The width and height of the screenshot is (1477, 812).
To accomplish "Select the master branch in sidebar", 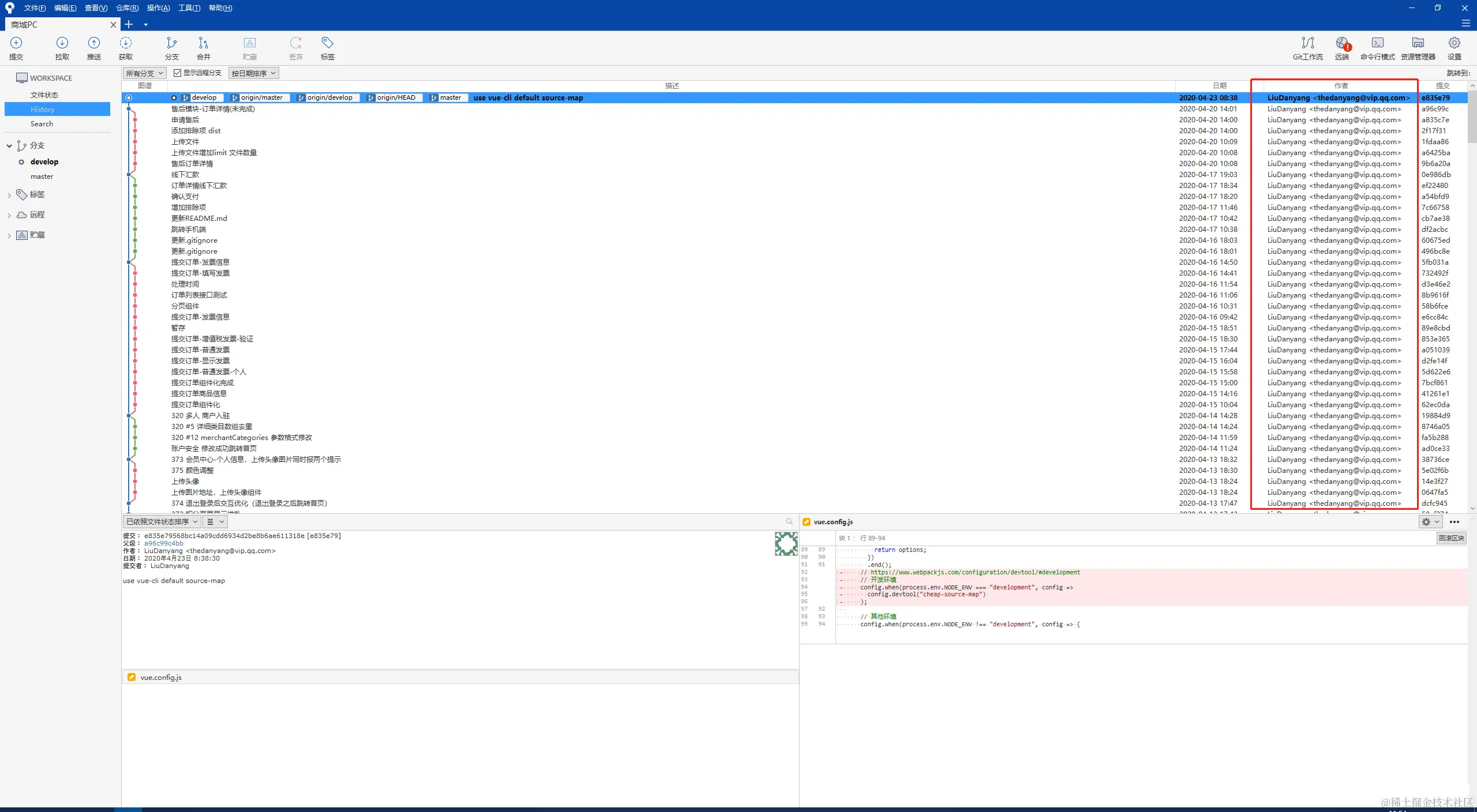I will (42, 176).
